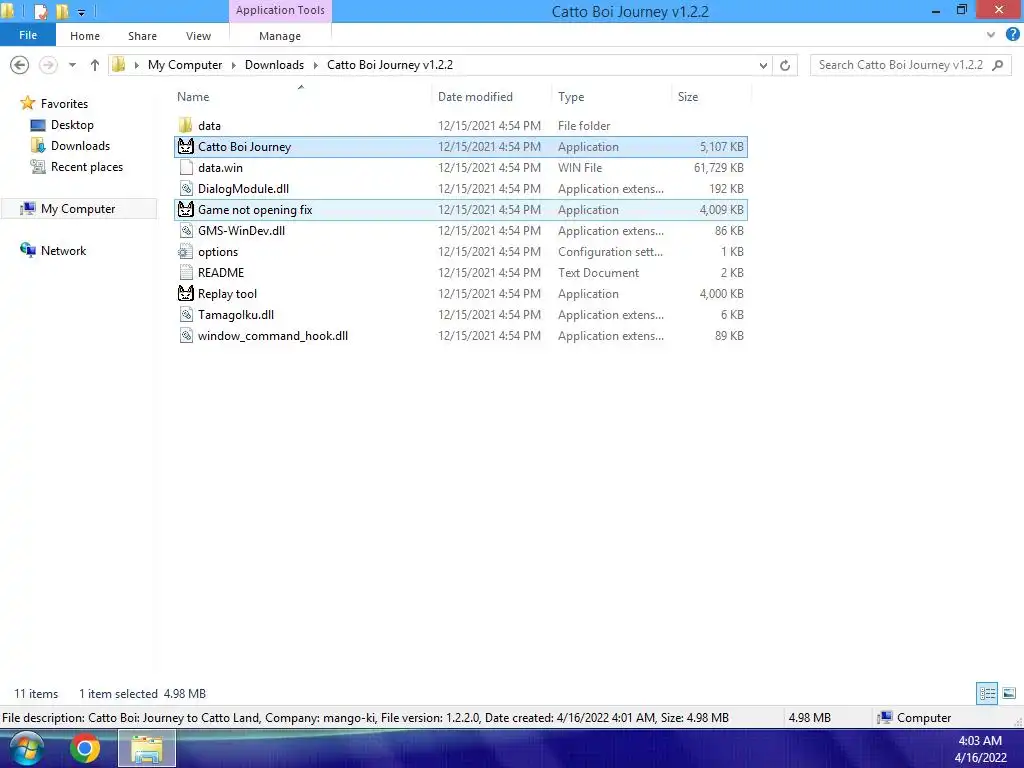Click the New folder quick access icon
Viewport: 1024px width, 768px height.
tap(62, 12)
